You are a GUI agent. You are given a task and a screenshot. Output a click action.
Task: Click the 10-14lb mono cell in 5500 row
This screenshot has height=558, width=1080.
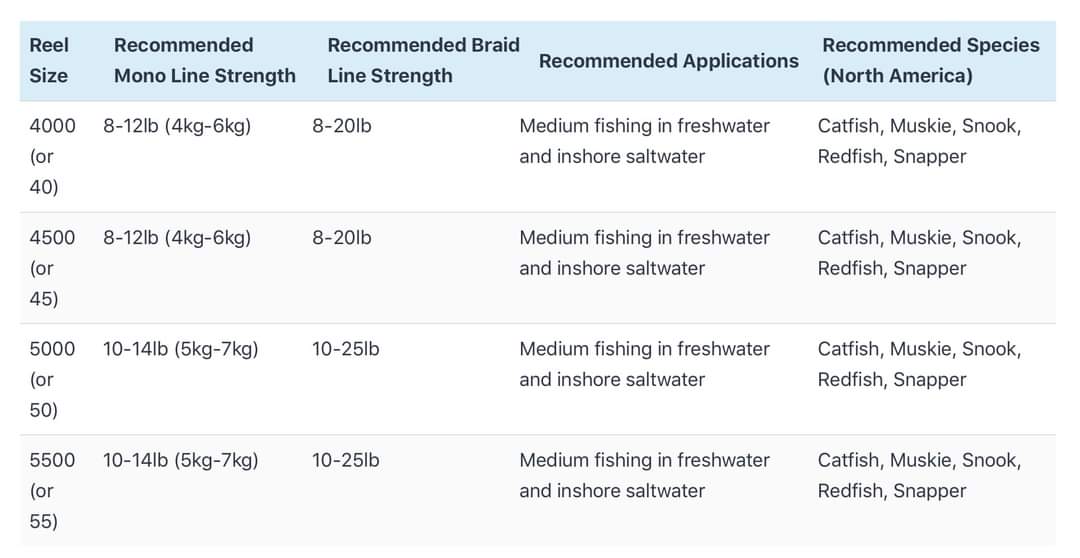click(x=180, y=461)
